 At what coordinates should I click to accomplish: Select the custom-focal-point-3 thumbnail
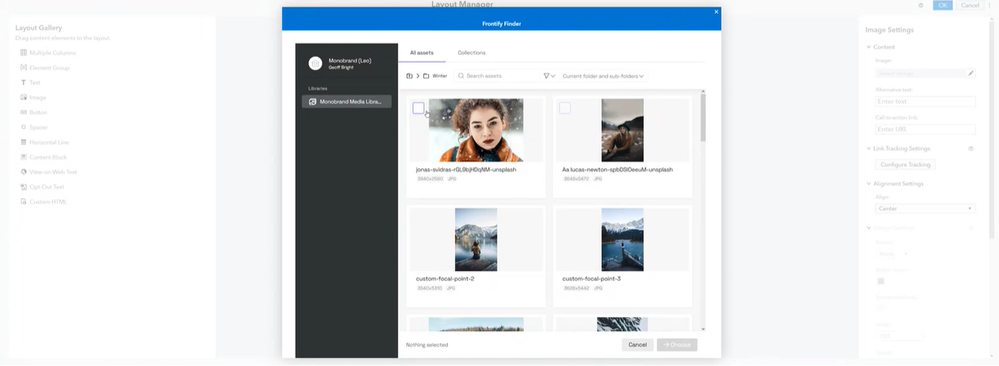[622, 240]
